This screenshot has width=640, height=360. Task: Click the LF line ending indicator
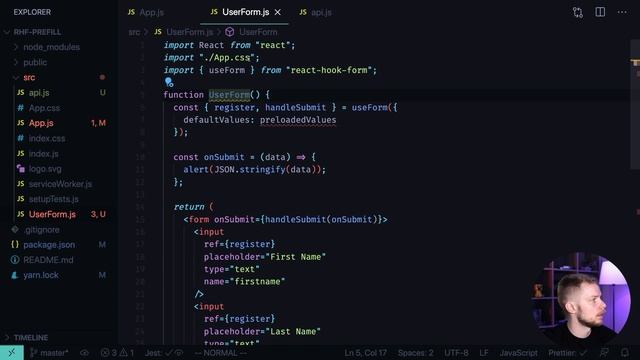pos(484,353)
